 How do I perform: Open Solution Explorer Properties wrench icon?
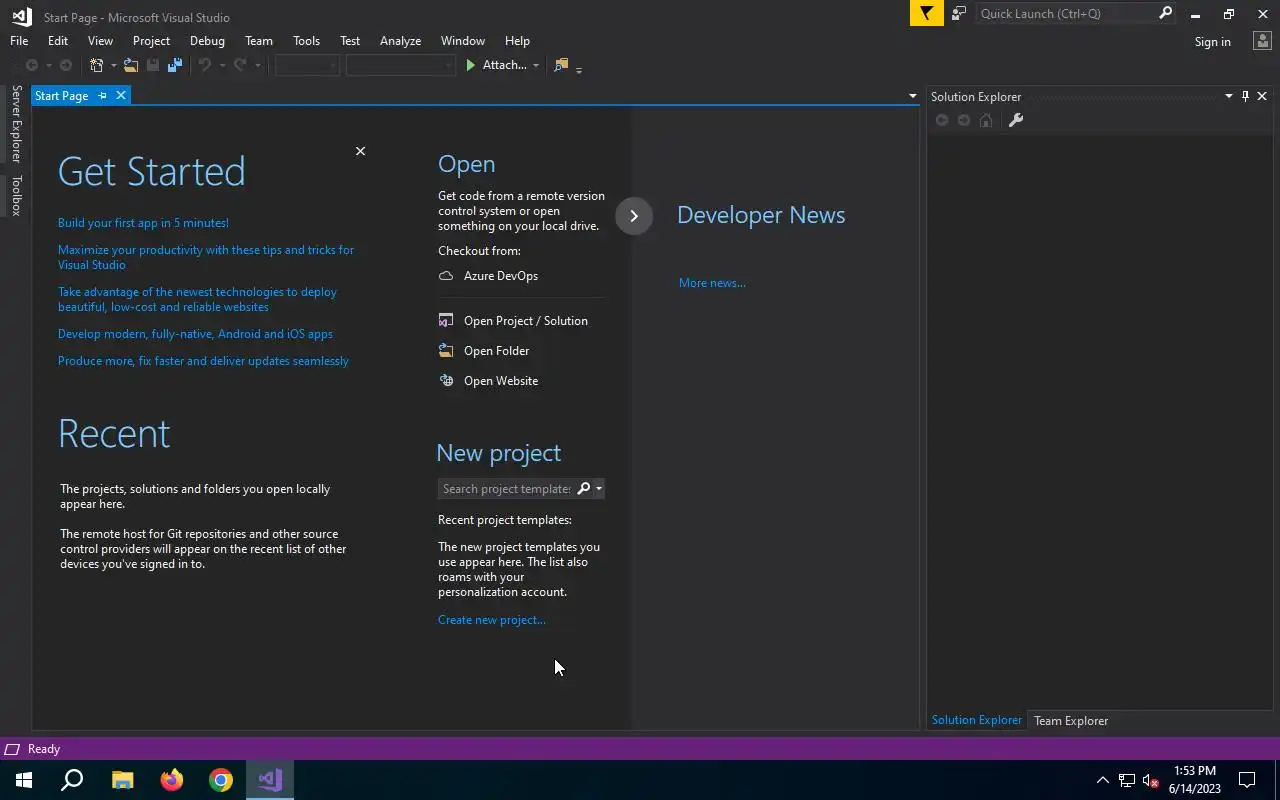[x=1015, y=120]
